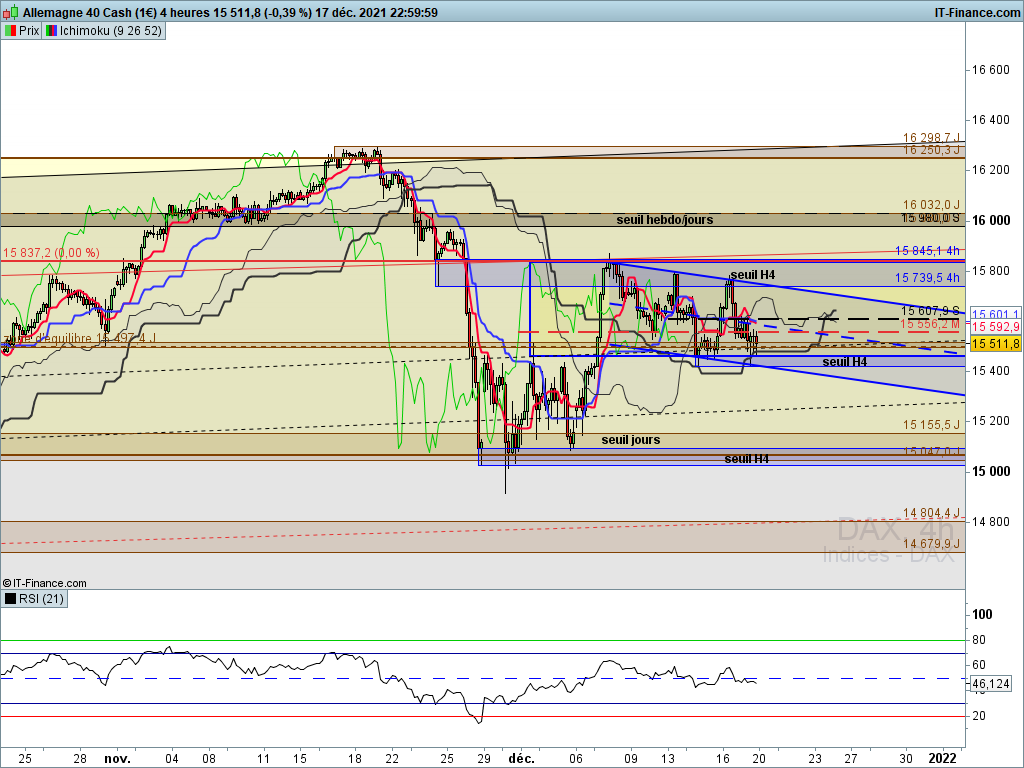Click the 15 556,2 M level label
Image resolution: width=1024 pixels, height=768 pixels.
(x=930, y=324)
